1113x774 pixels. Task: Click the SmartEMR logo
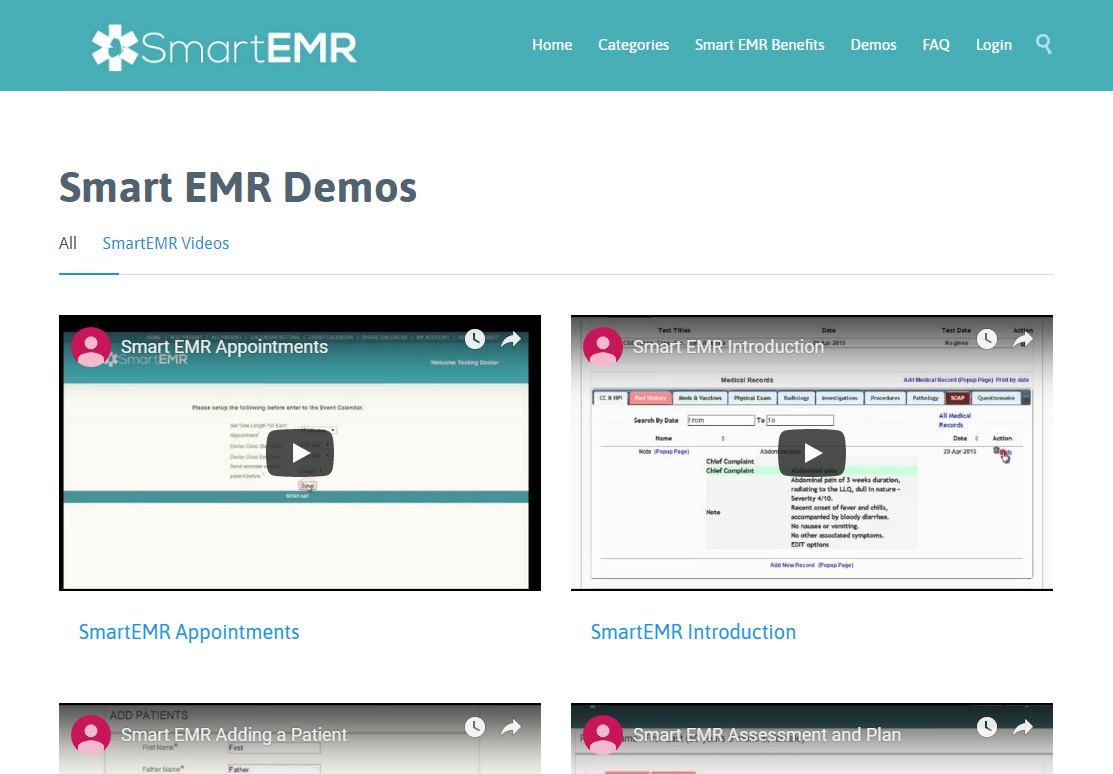(224, 48)
